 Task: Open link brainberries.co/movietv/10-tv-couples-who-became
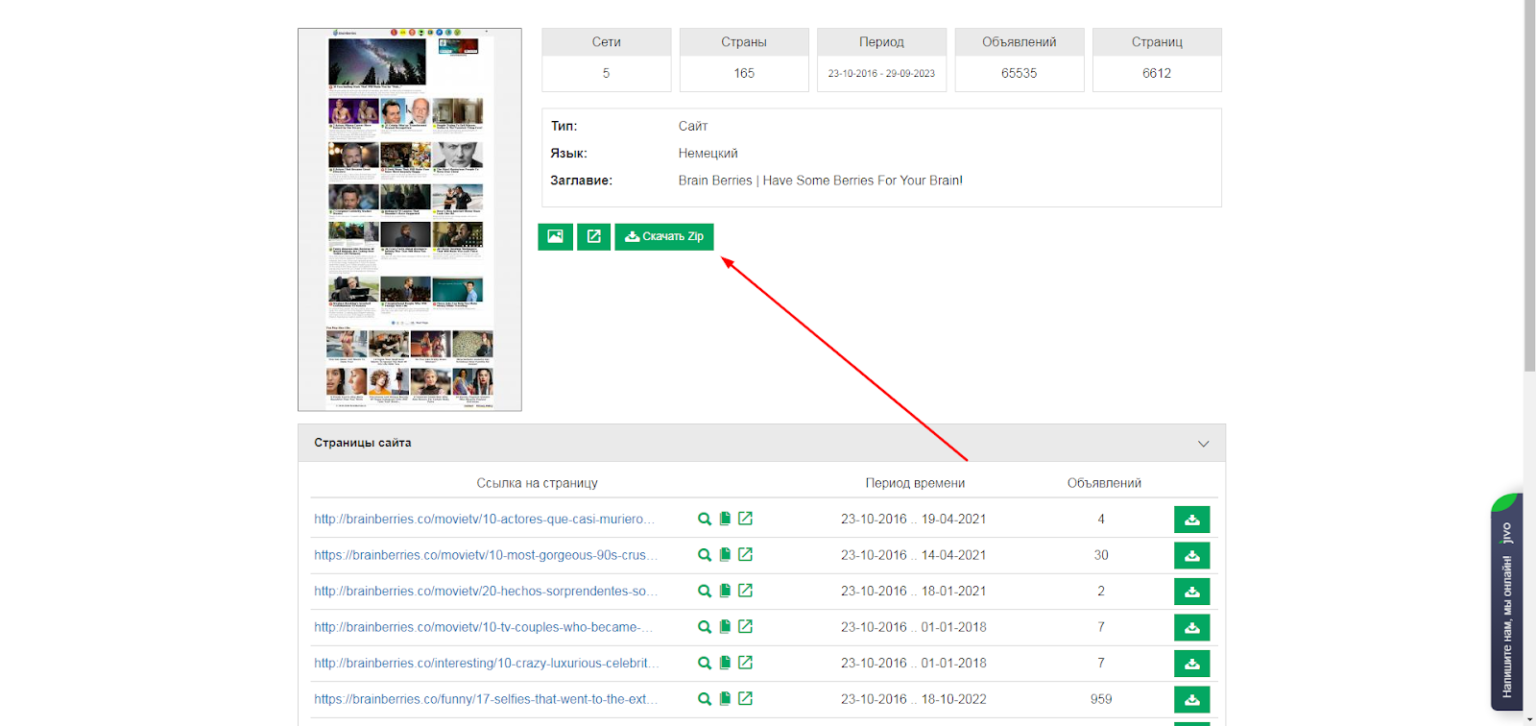click(x=484, y=627)
